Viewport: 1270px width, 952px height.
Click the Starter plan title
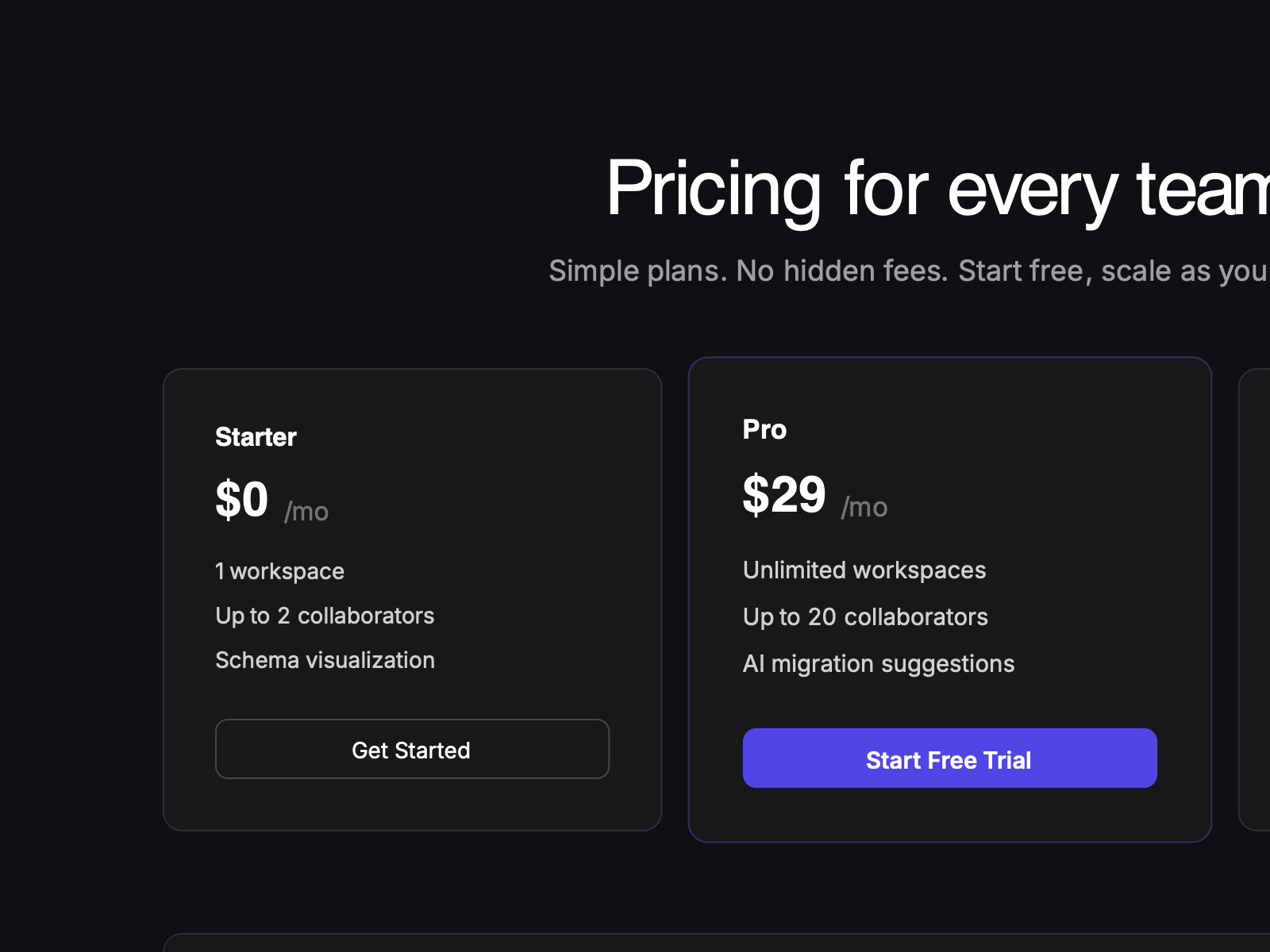point(255,436)
